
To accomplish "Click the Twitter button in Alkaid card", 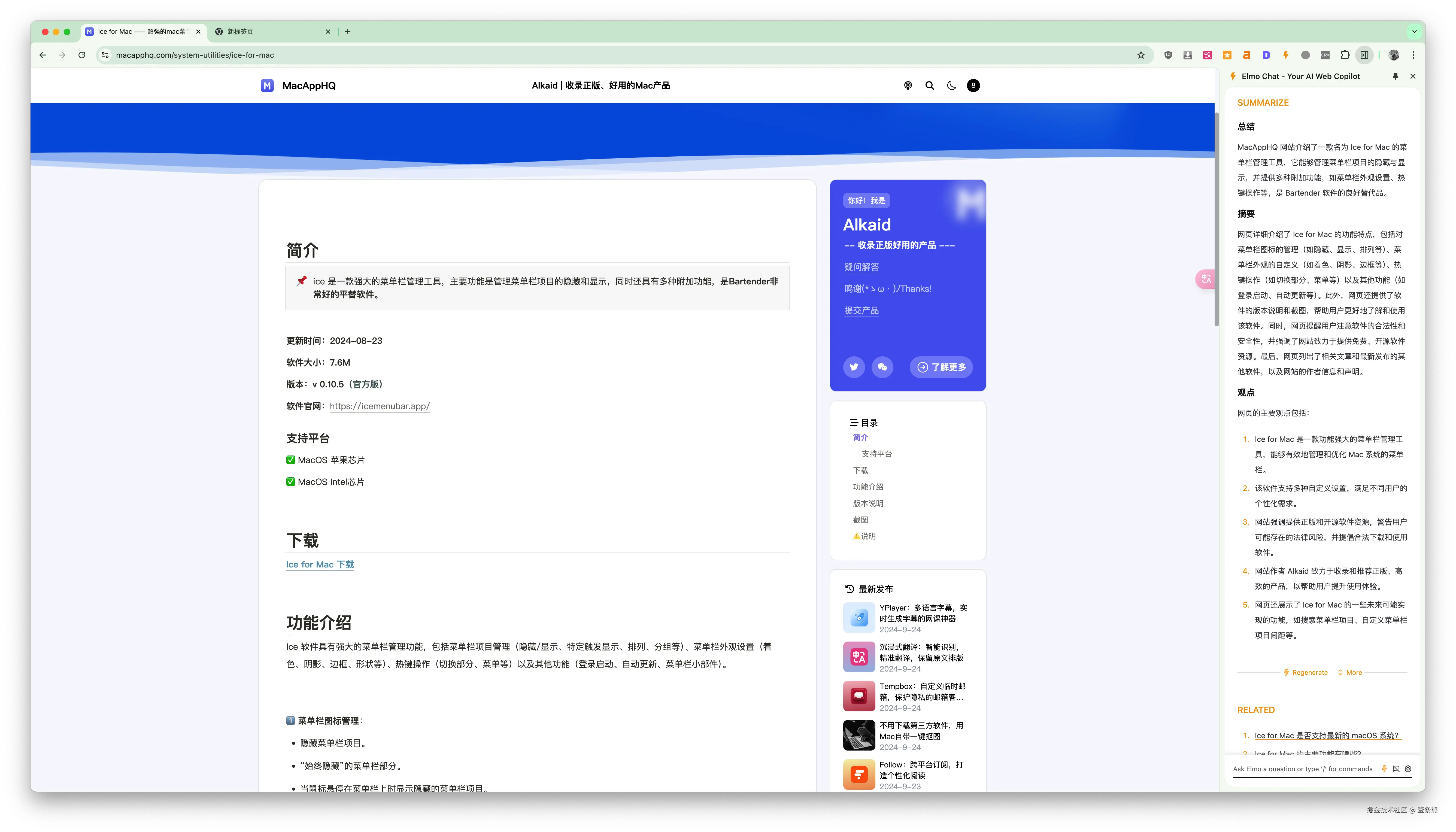I will click(854, 368).
